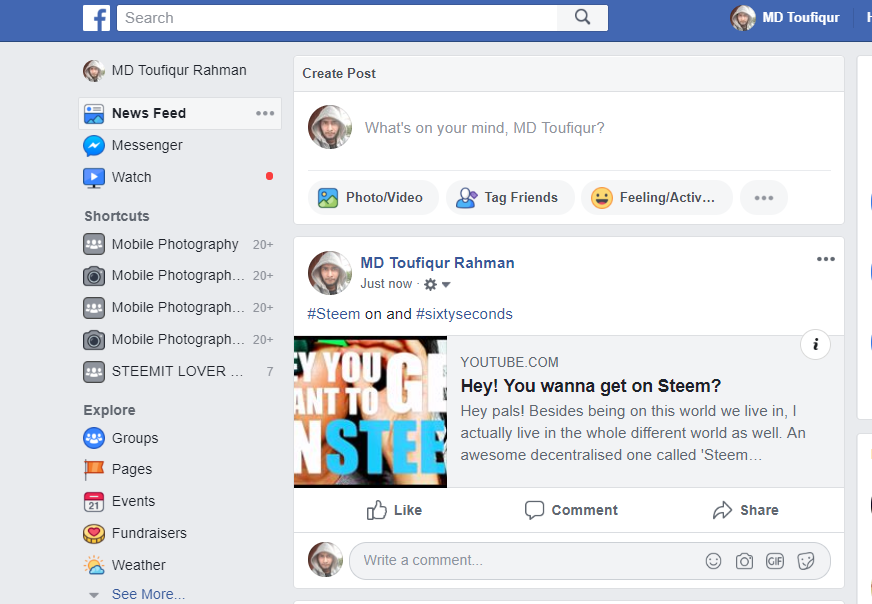872x604 pixels.
Task: Open 'Hey! You wanna get on Steem?' link
Action: [x=591, y=386]
